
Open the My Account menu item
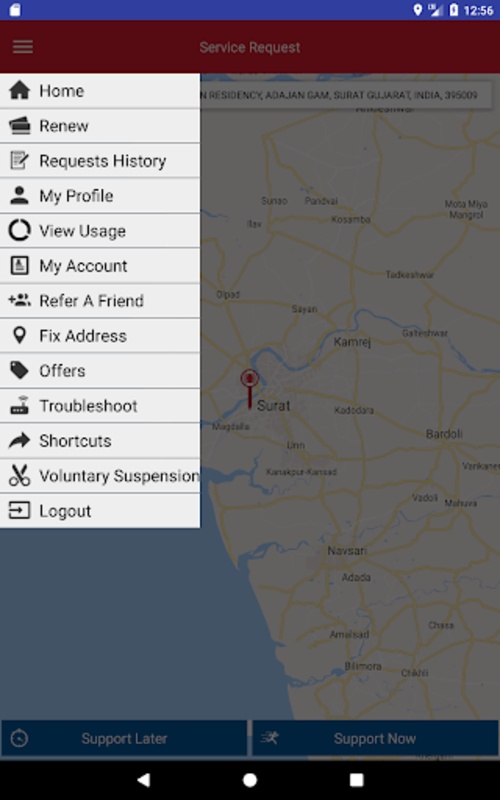point(100,266)
